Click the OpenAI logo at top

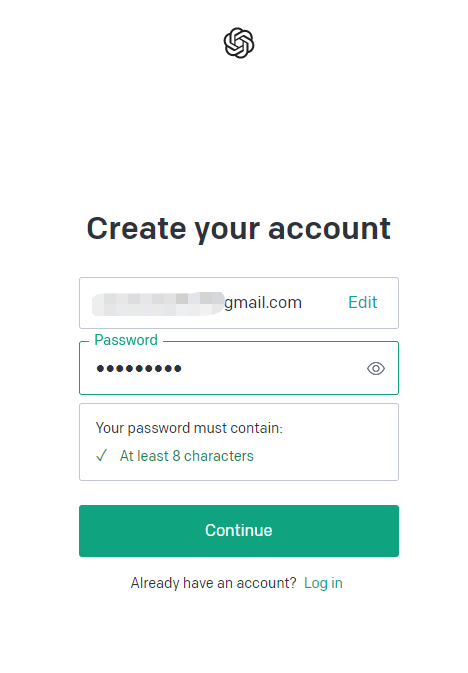coord(239,43)
